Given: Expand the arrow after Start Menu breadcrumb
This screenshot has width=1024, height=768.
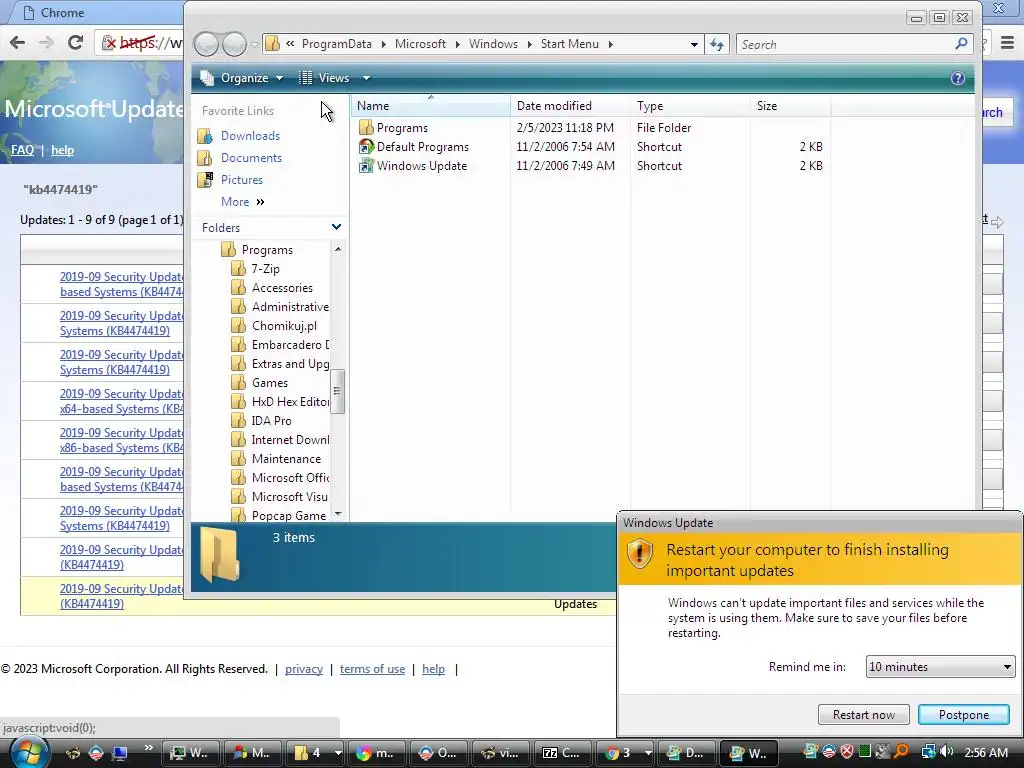Looking at the screenshot, I should [611, 44].
